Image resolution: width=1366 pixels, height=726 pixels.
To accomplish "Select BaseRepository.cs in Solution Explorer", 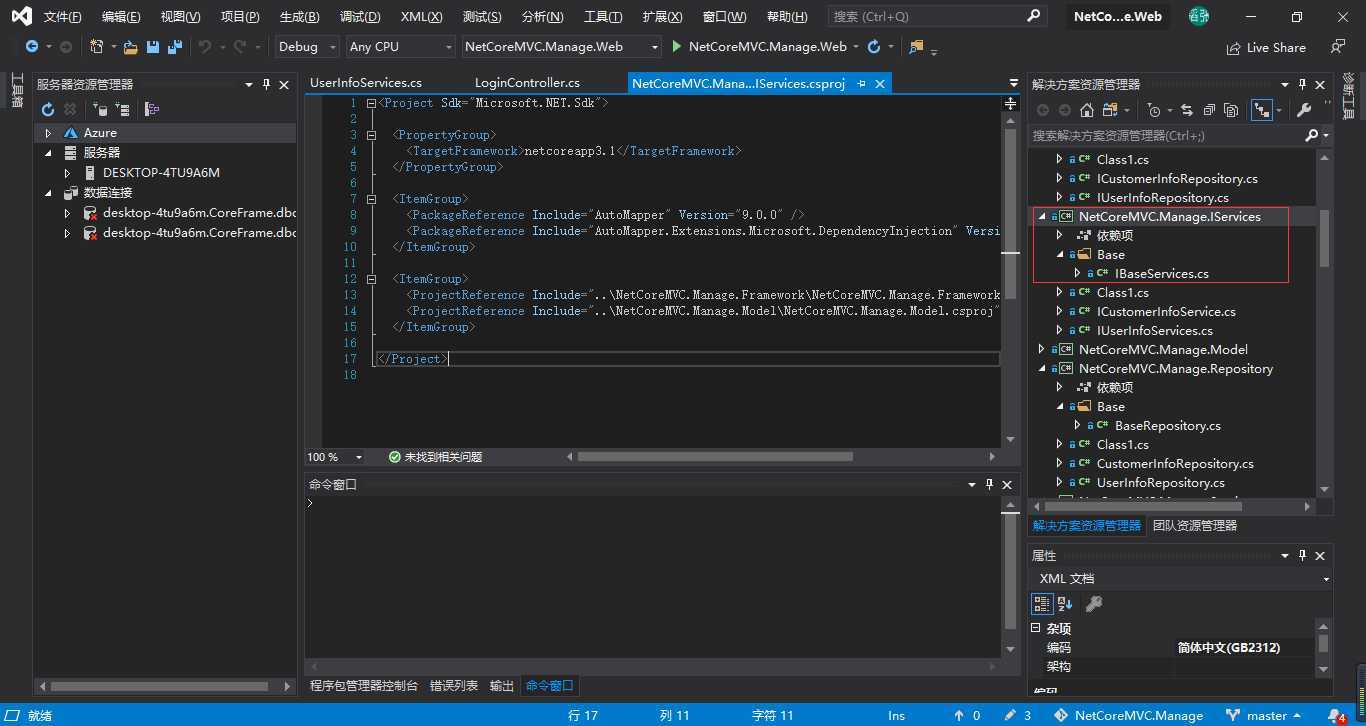I will pyautogui.click(x=1167, y=426).
